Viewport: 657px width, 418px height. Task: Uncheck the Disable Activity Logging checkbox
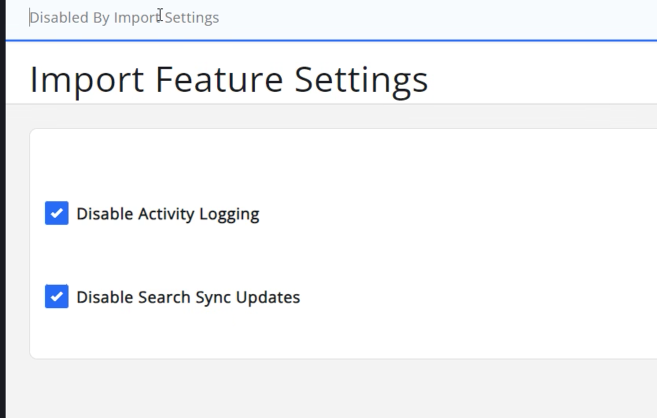pyautogui.click(x=57, y=213)
